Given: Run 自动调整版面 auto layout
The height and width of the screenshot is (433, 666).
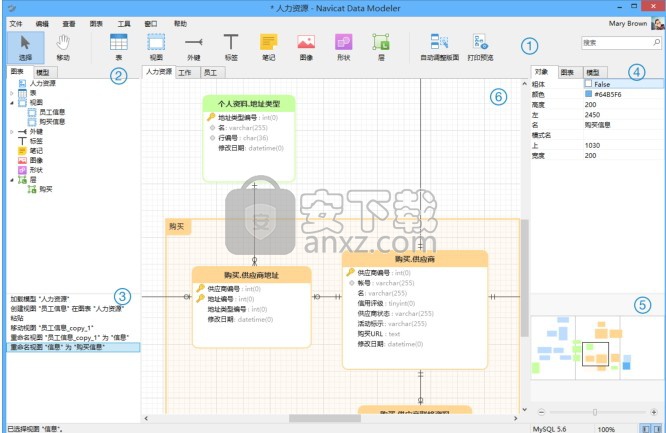Looking at the screenshot, I should pyautogui.click(x=440, y=48).
